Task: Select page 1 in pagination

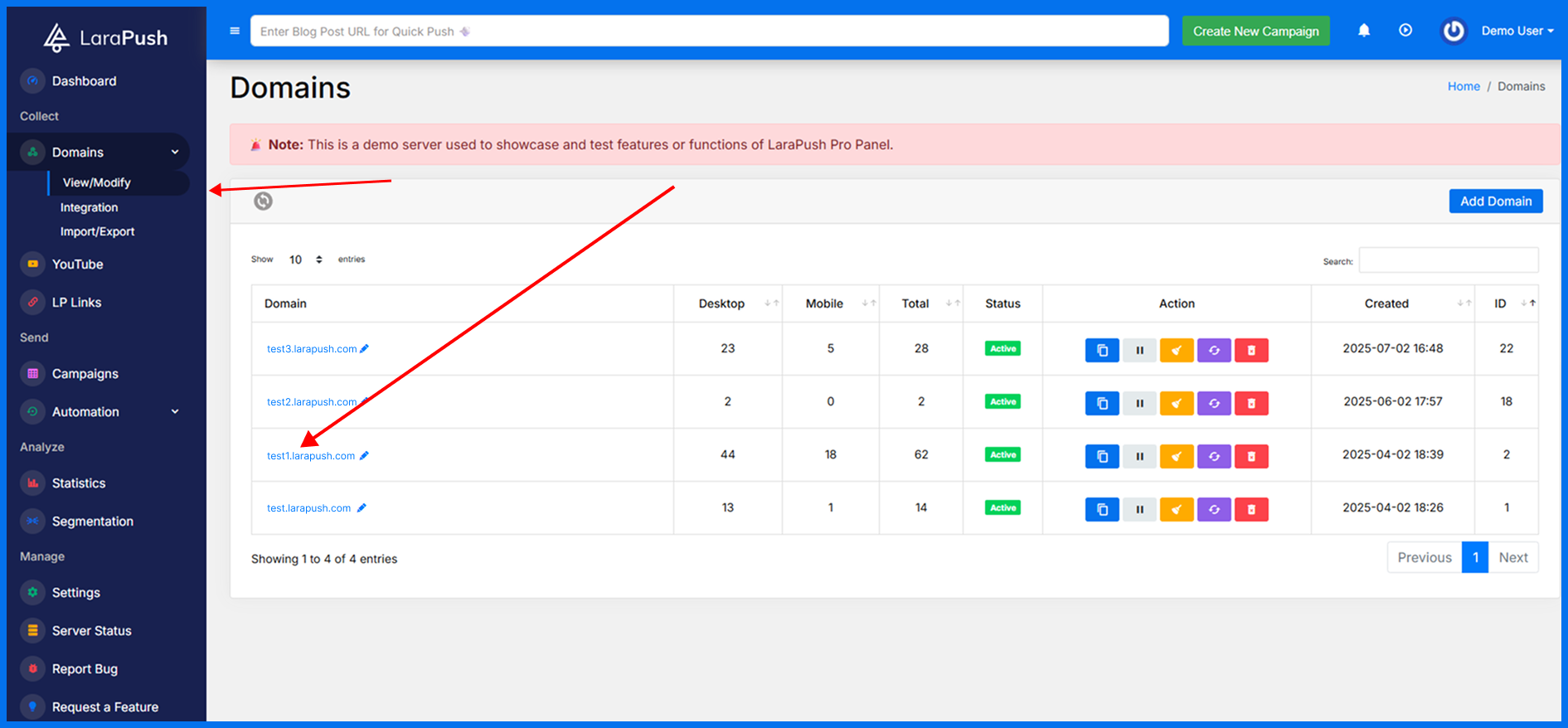Action: coord(1475,557)
